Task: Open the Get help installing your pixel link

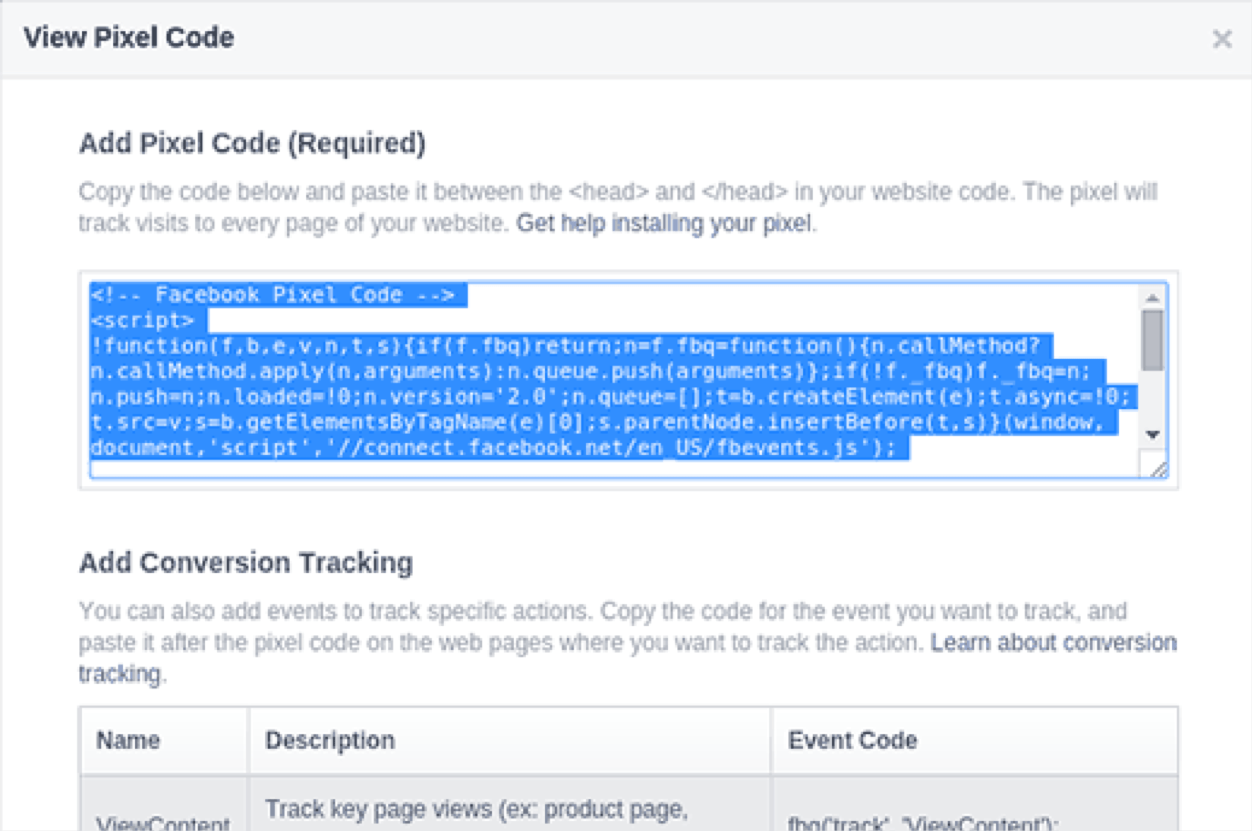Action: tap(664, 223)
